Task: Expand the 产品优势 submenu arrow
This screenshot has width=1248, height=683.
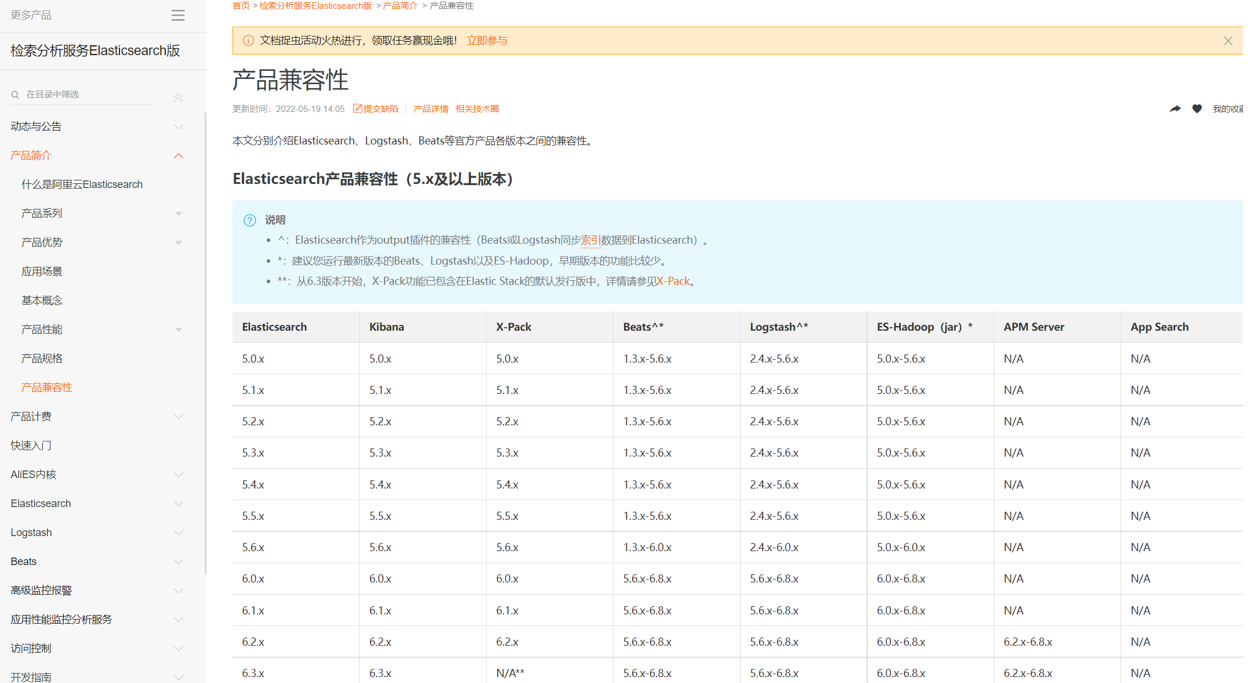Action: pyautogui.click(x=179, y=243)
